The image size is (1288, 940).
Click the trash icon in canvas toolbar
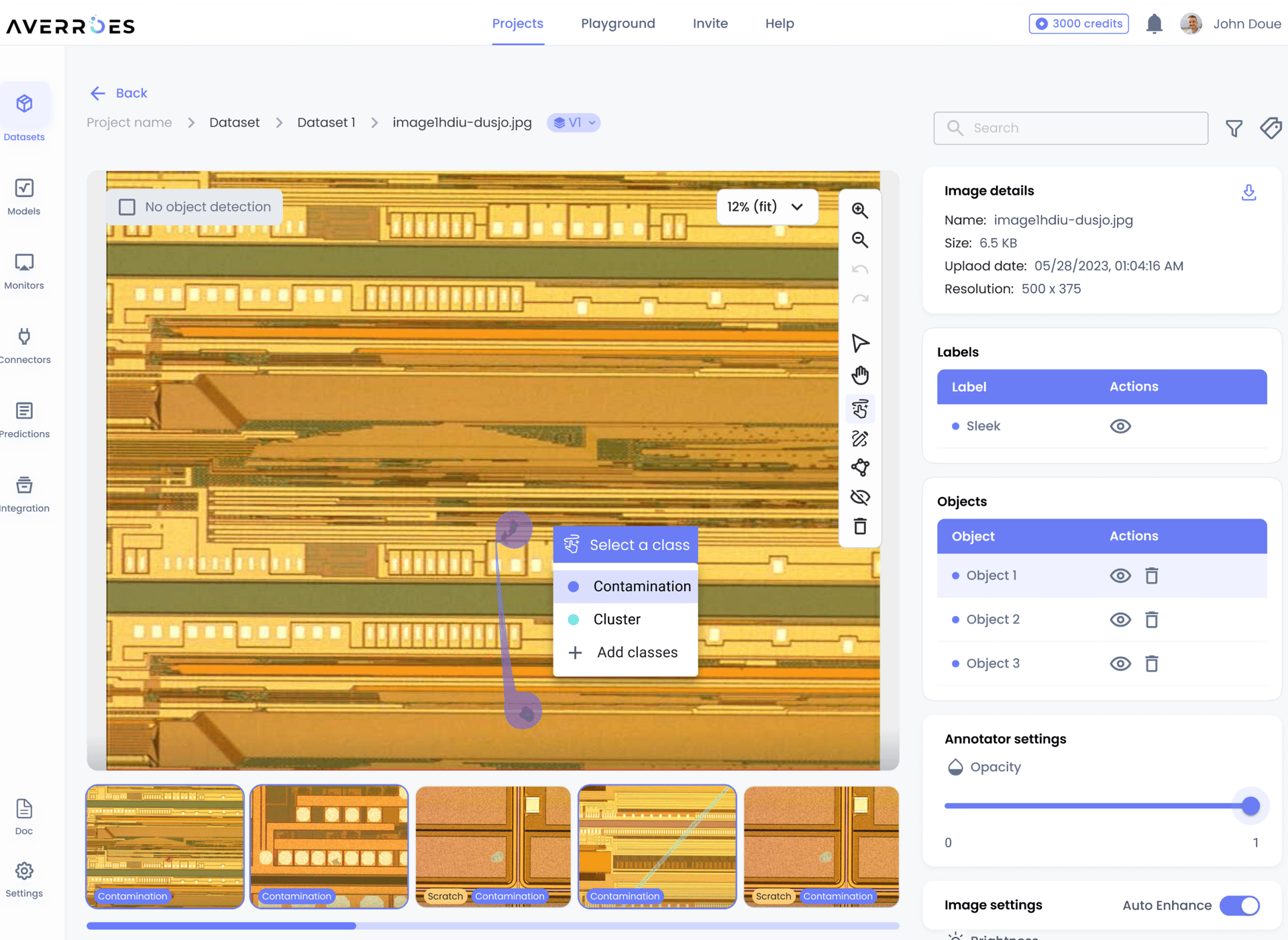[860, 527]
